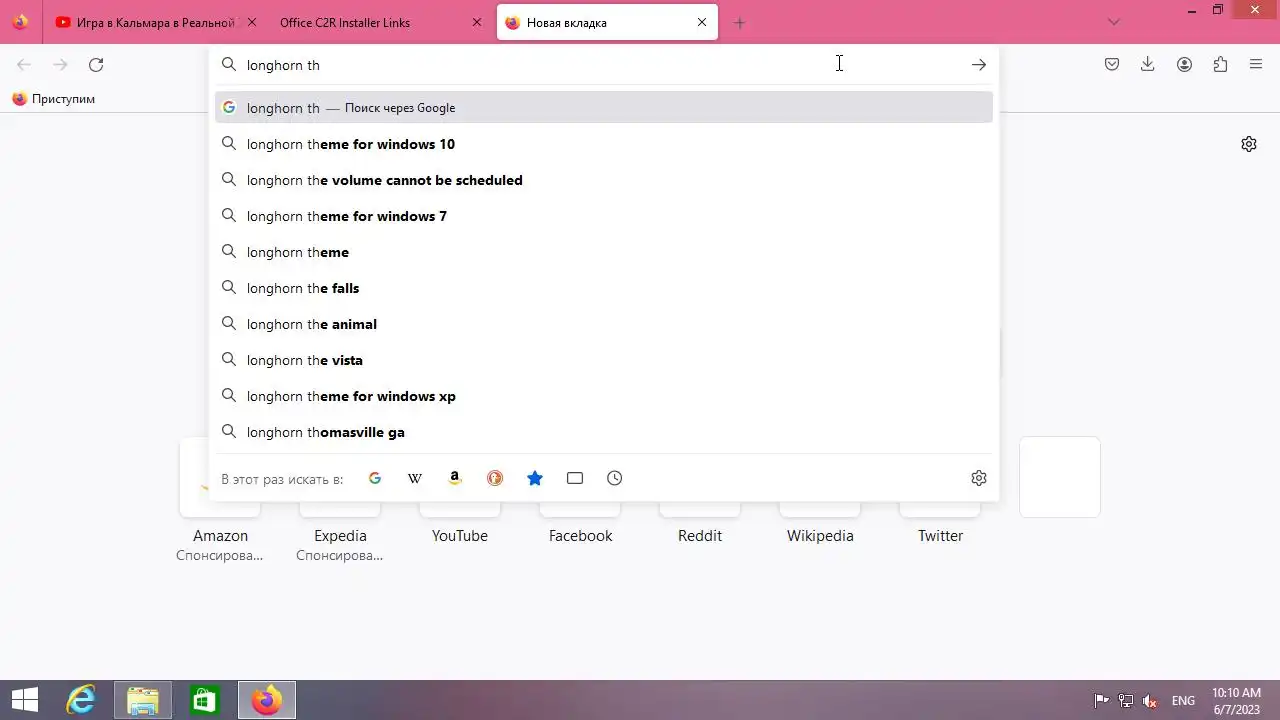Search this time with Amazon icon
The height and width of the screenshot is (720, 1280).
(x=455, y=478)
